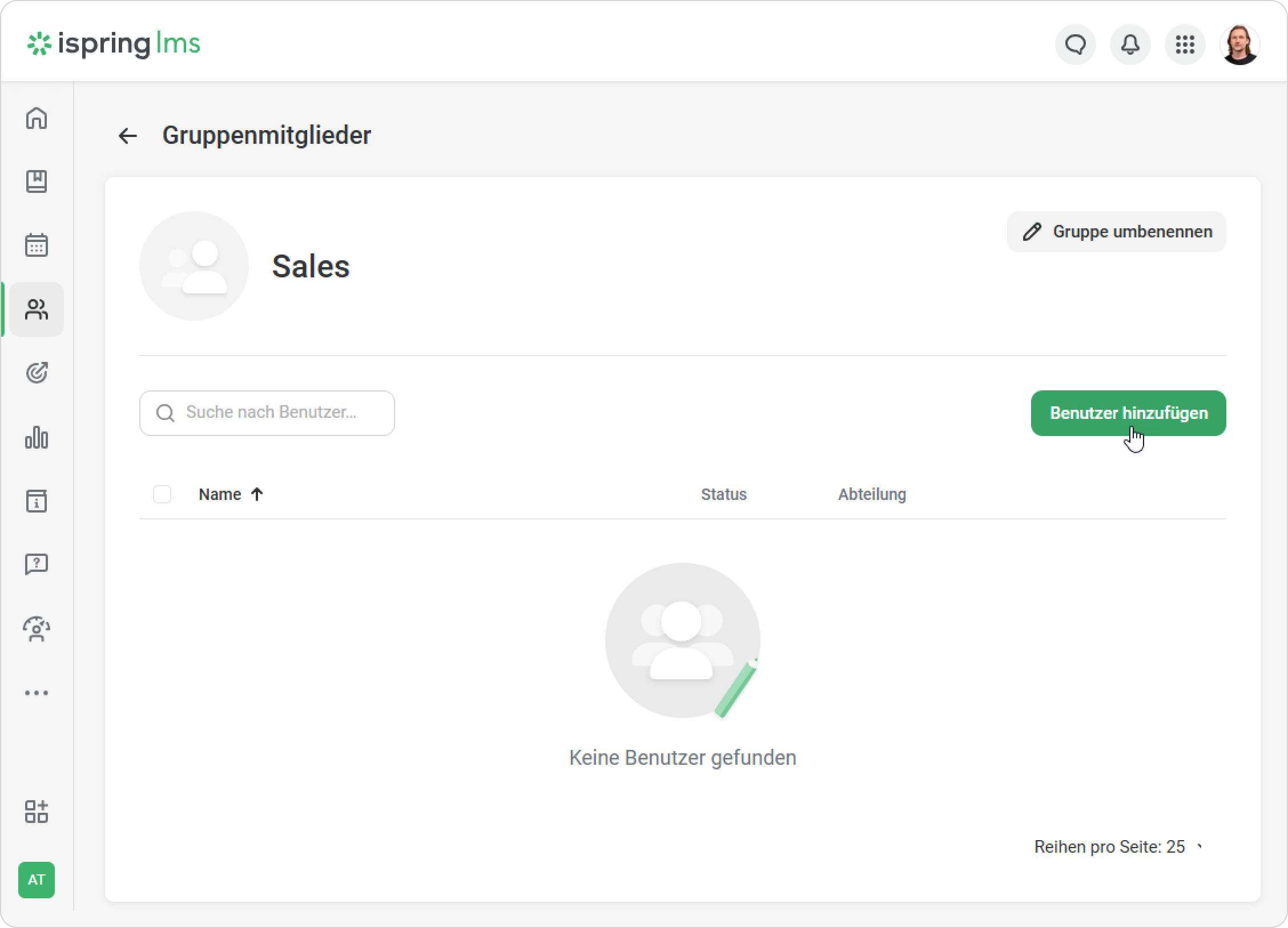1288x928 pixels.
Task: Click the notifications bell icon
Action: (1130, 44)
